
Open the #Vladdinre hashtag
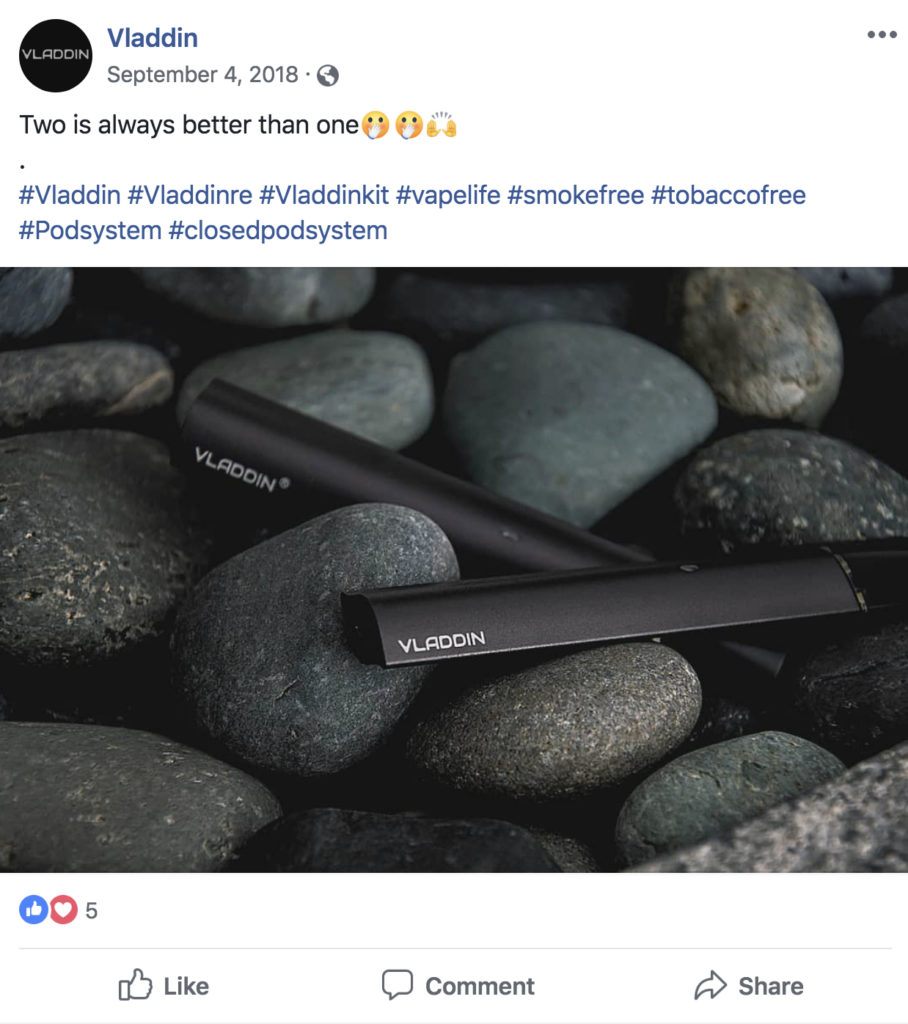pos(190,195)
